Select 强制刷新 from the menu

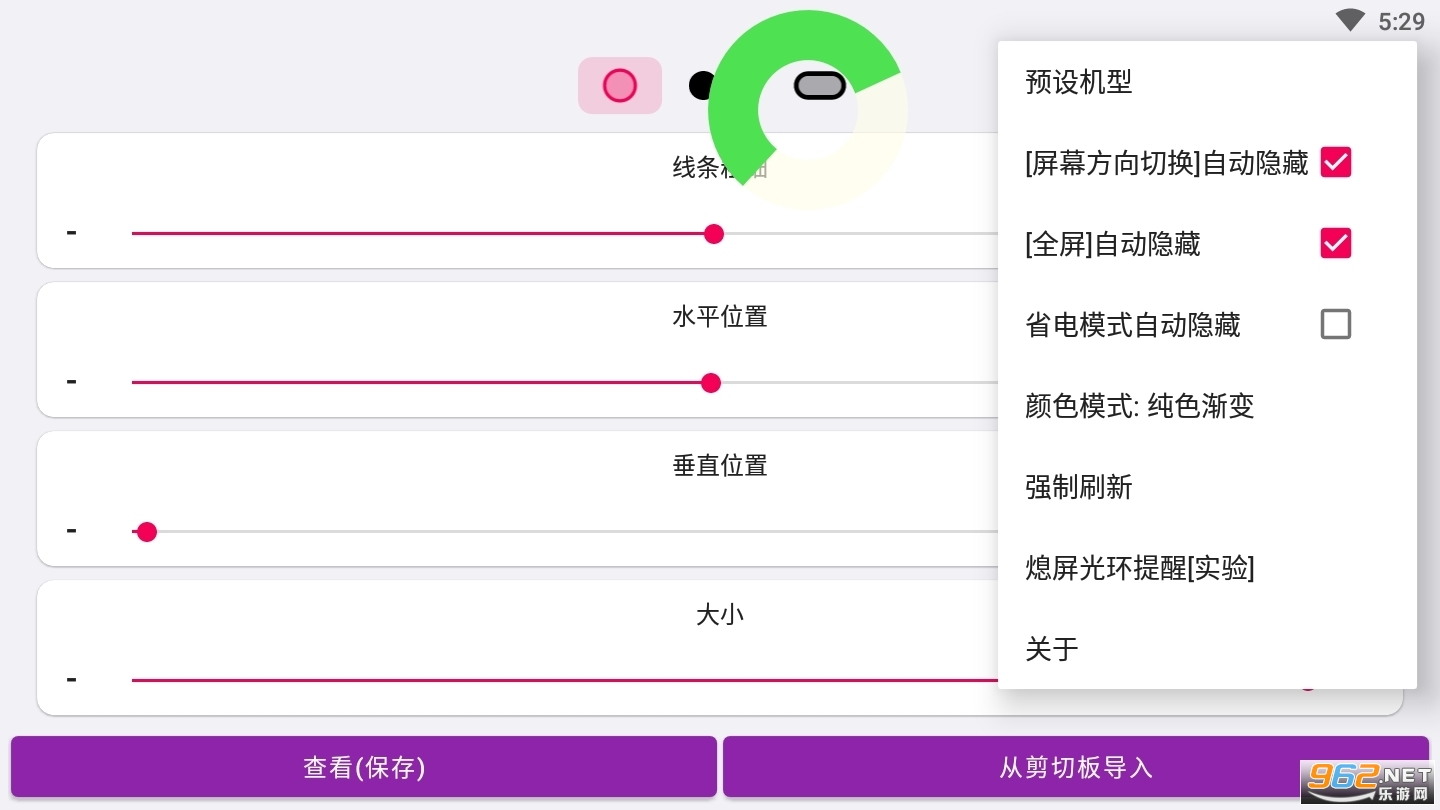pos(1079,487)
